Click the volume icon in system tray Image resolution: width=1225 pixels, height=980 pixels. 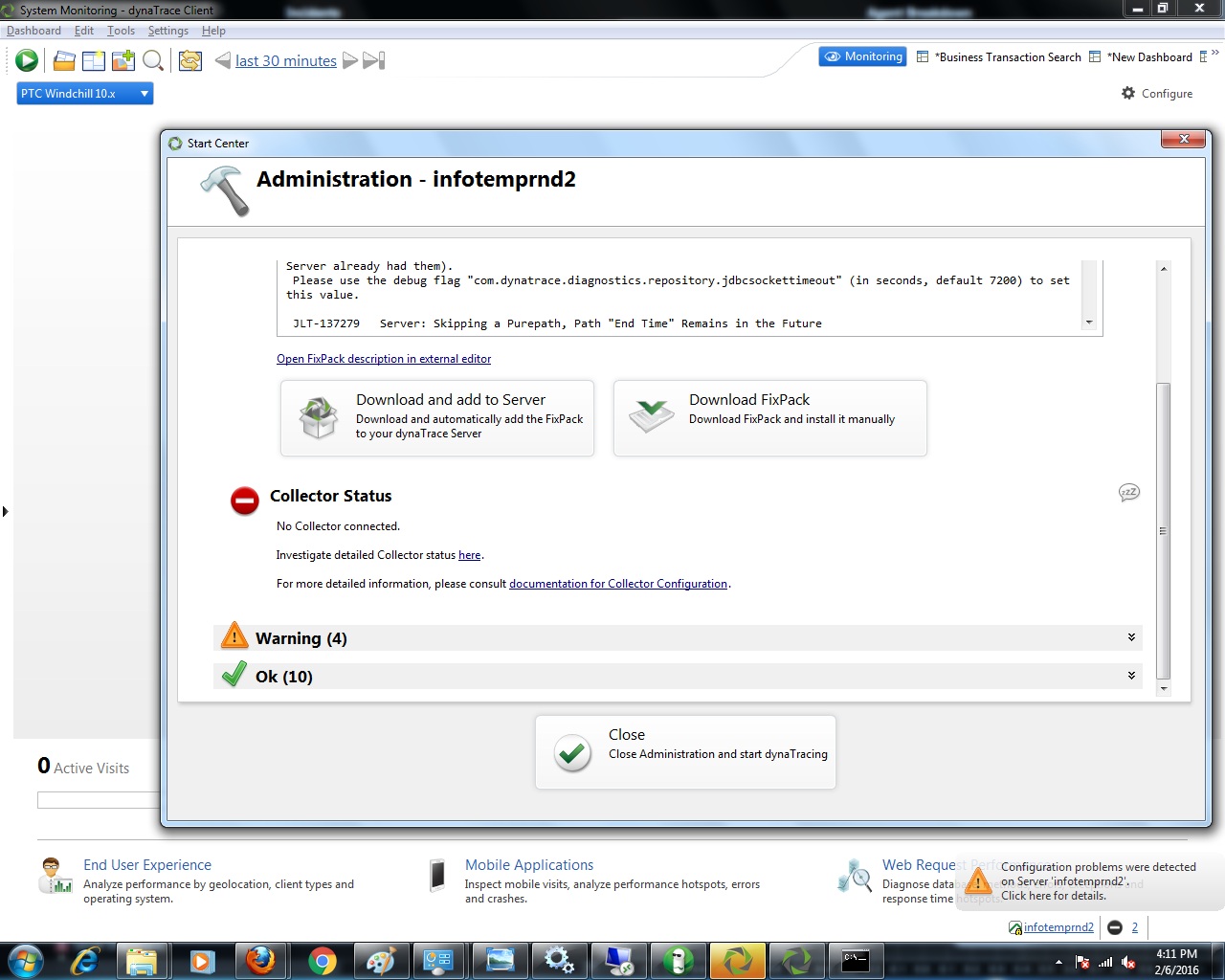point(1129,962)
